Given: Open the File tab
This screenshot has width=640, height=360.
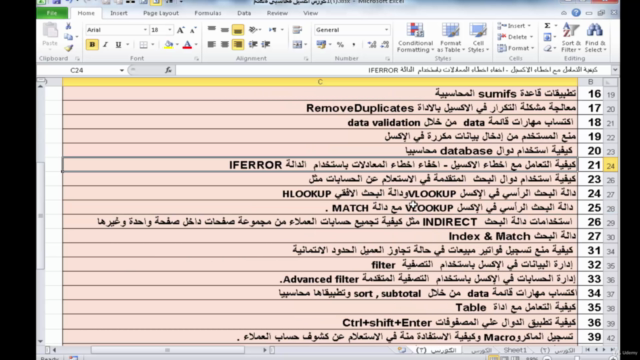Looking at the screenshot, I should coord(52,13).
